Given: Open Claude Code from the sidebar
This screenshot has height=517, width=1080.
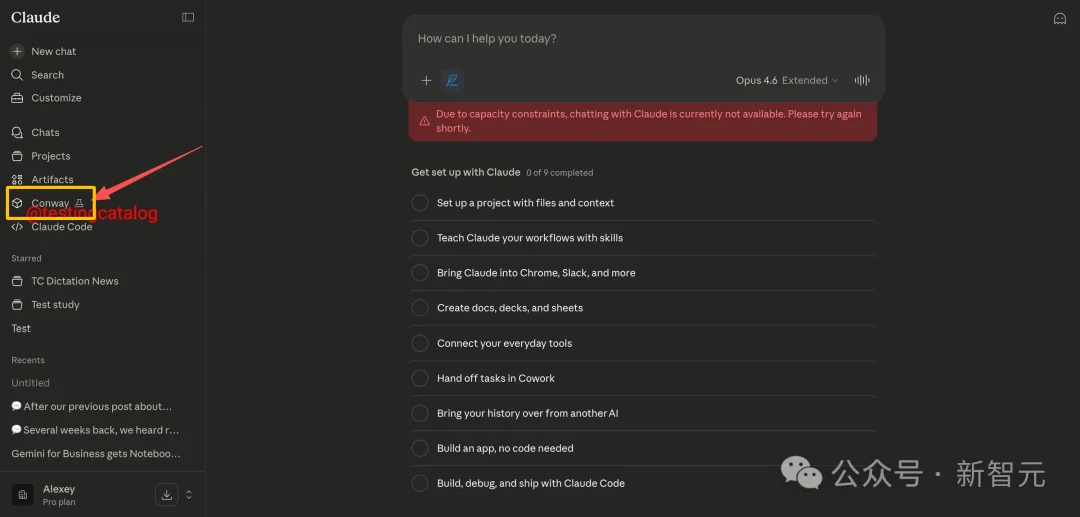Looking at the screenshot, I should (61, 227).
